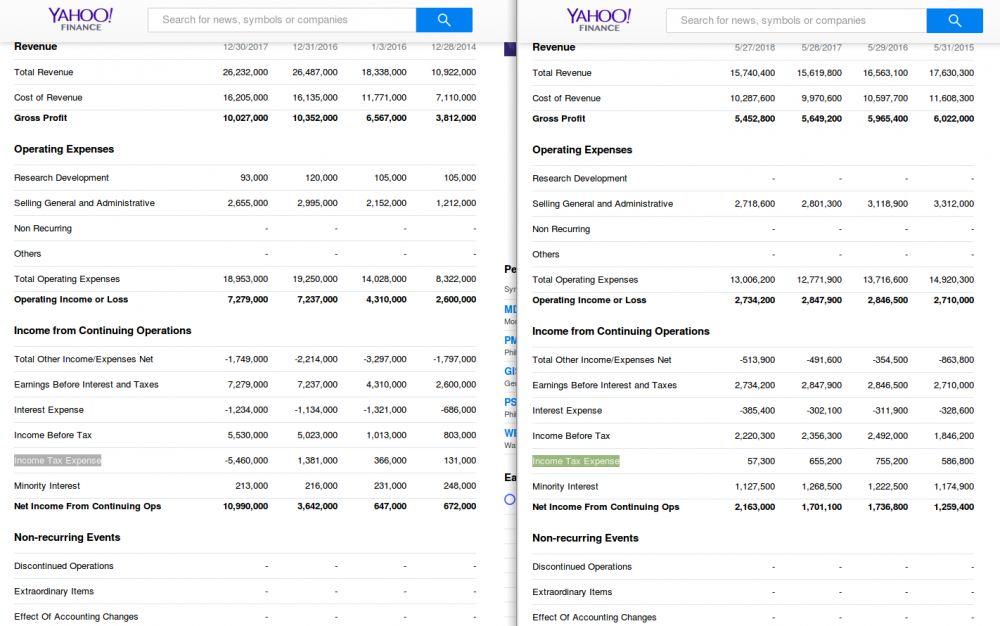Image resolution: width=1000 pixels, height=626 pixels.
Task: Click the 2,163,000 net income value
Action: click(755, 507)
